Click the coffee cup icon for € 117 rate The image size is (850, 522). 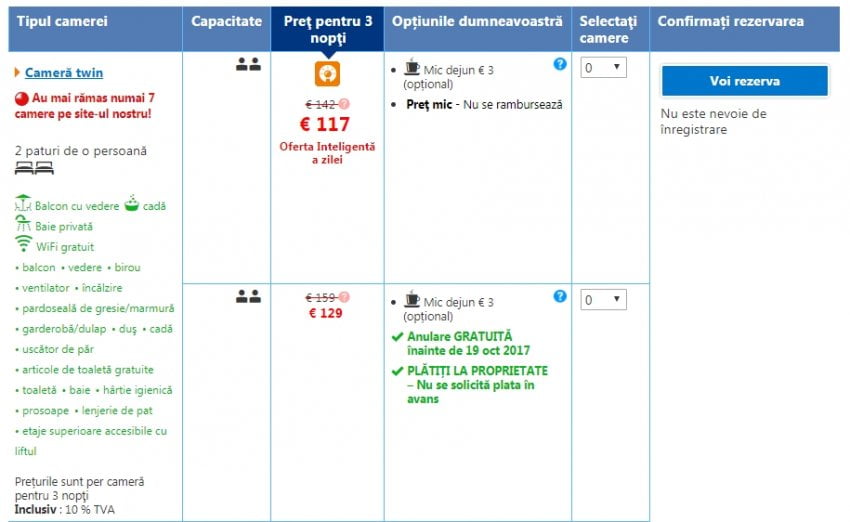[x=412, y=68]
